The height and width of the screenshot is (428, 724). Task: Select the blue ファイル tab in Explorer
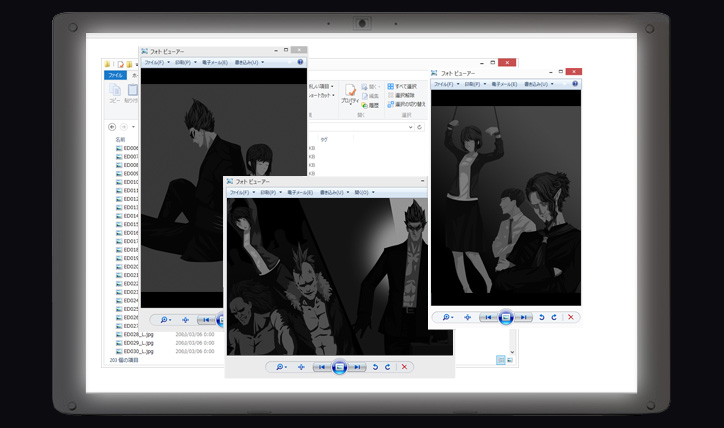click(x=115, y=75)
